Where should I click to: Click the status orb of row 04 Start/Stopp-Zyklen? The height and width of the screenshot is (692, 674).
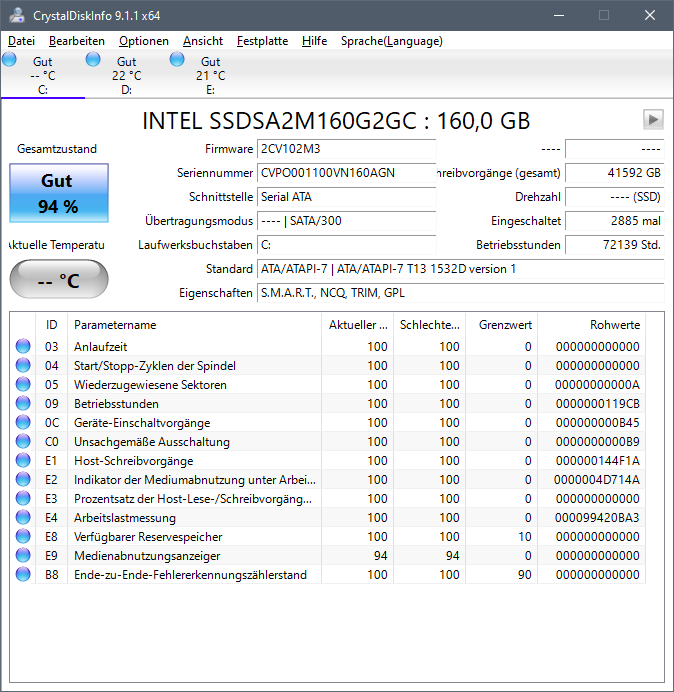[x=23, y=365]
